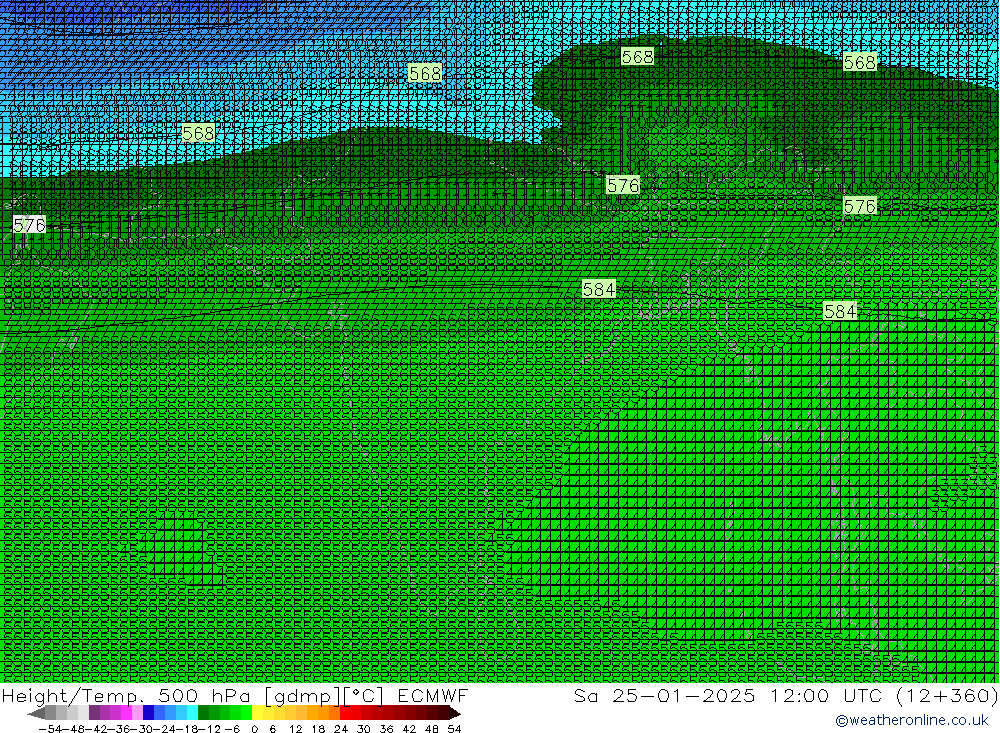Click the ECMWF model label
This screenshot has width=1000, height=733.
432,696
